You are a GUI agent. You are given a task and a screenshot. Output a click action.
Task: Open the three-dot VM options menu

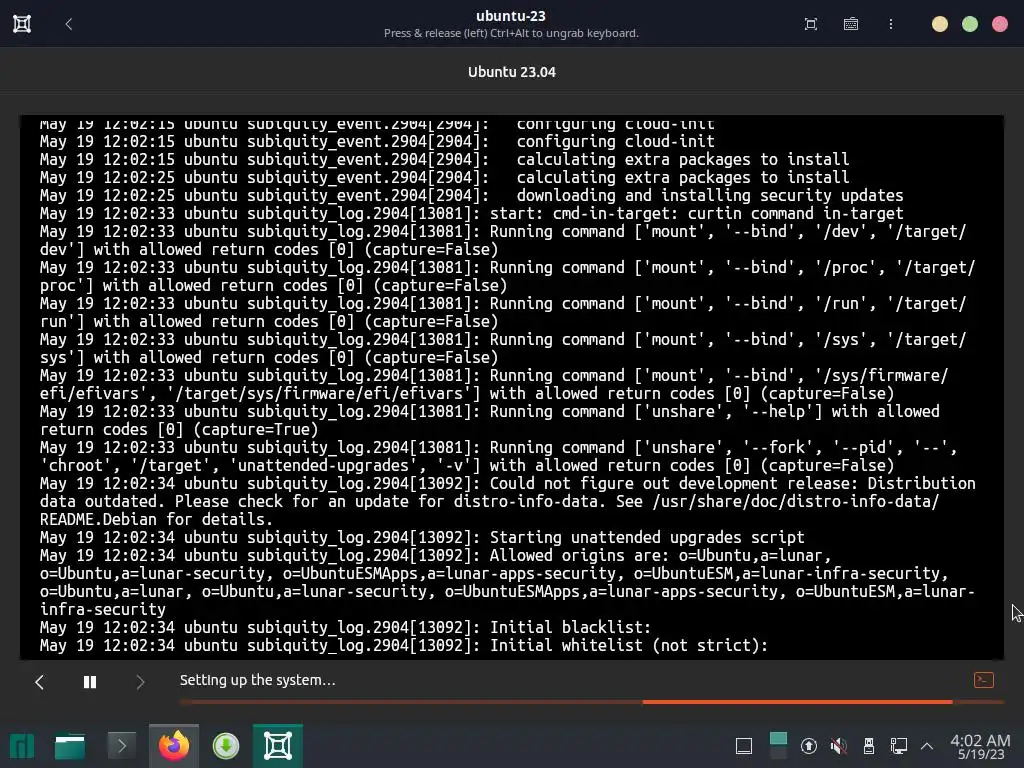point(891,24)
